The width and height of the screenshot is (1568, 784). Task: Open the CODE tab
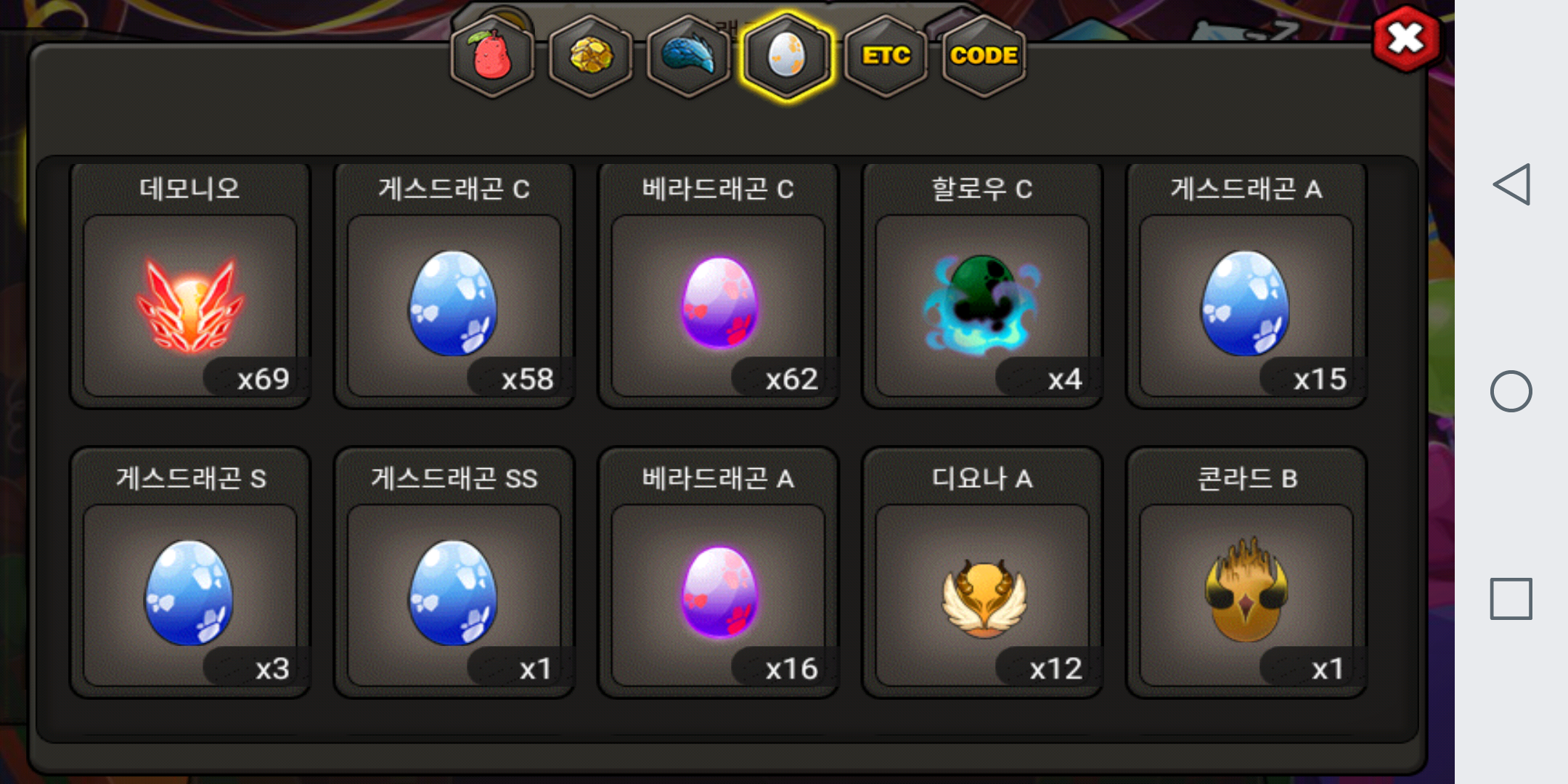[984, 56]
